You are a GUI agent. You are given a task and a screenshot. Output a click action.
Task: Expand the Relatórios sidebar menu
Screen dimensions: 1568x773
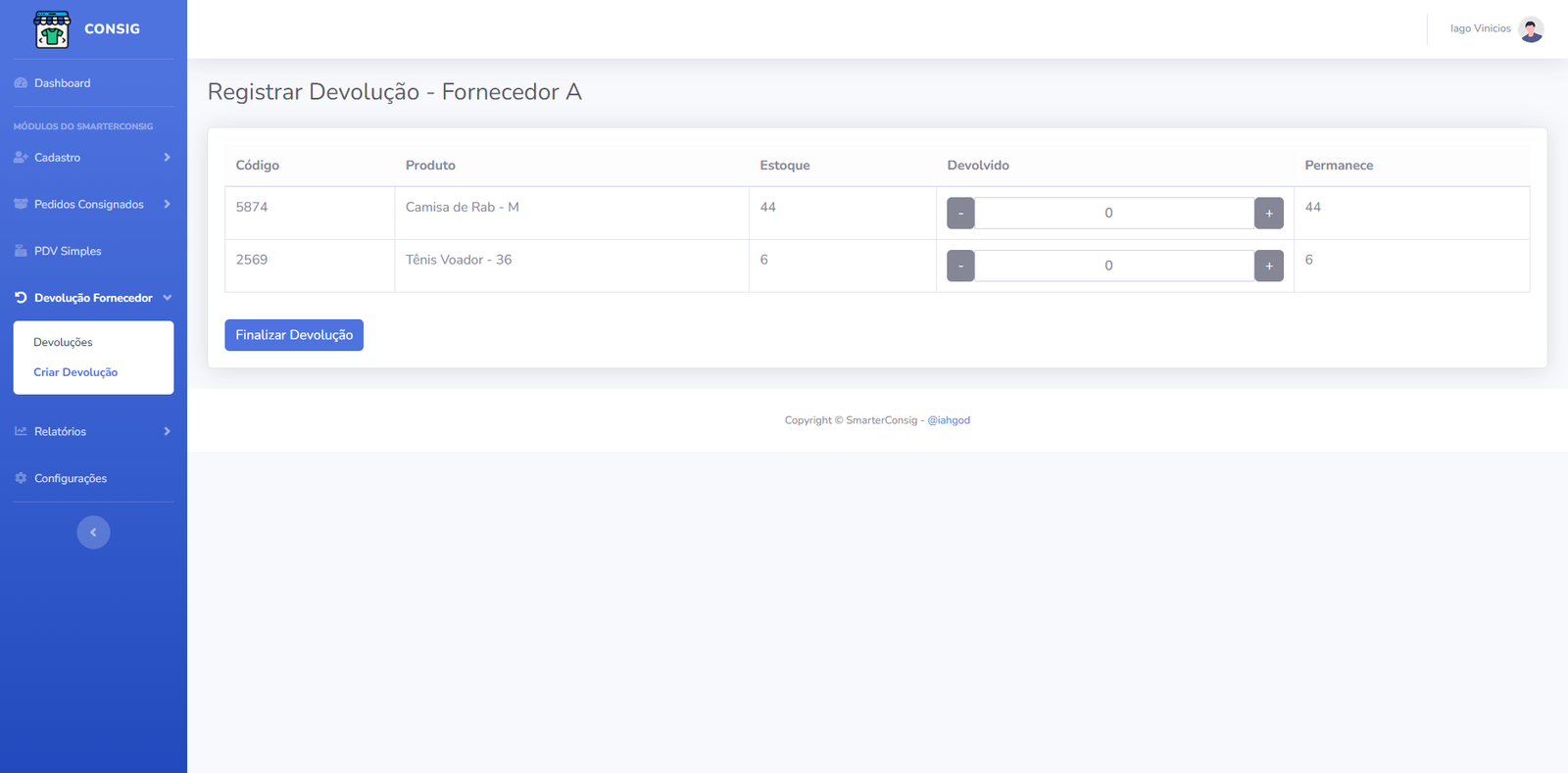(x=92, y=432)
